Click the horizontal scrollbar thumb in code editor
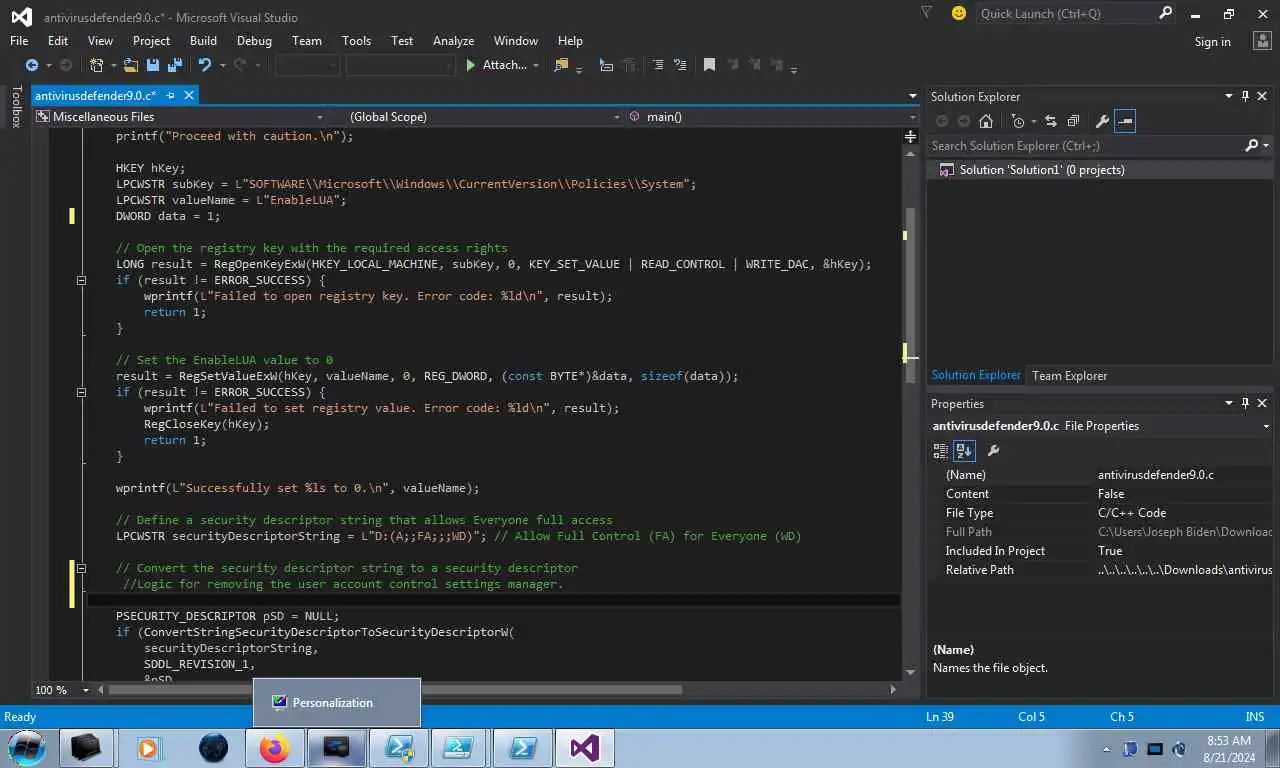The width and height of the screenshot is (1280, 768). (x=395, y=689)
